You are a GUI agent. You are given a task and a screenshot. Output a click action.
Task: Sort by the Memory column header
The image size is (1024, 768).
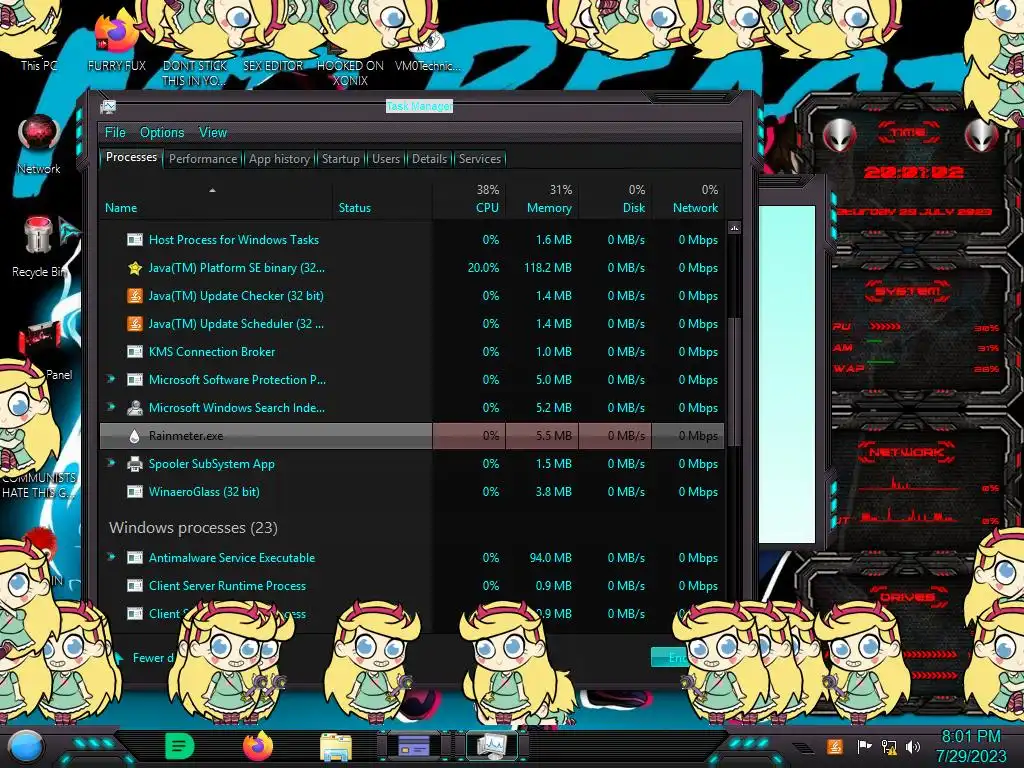[x=549, y=208]
